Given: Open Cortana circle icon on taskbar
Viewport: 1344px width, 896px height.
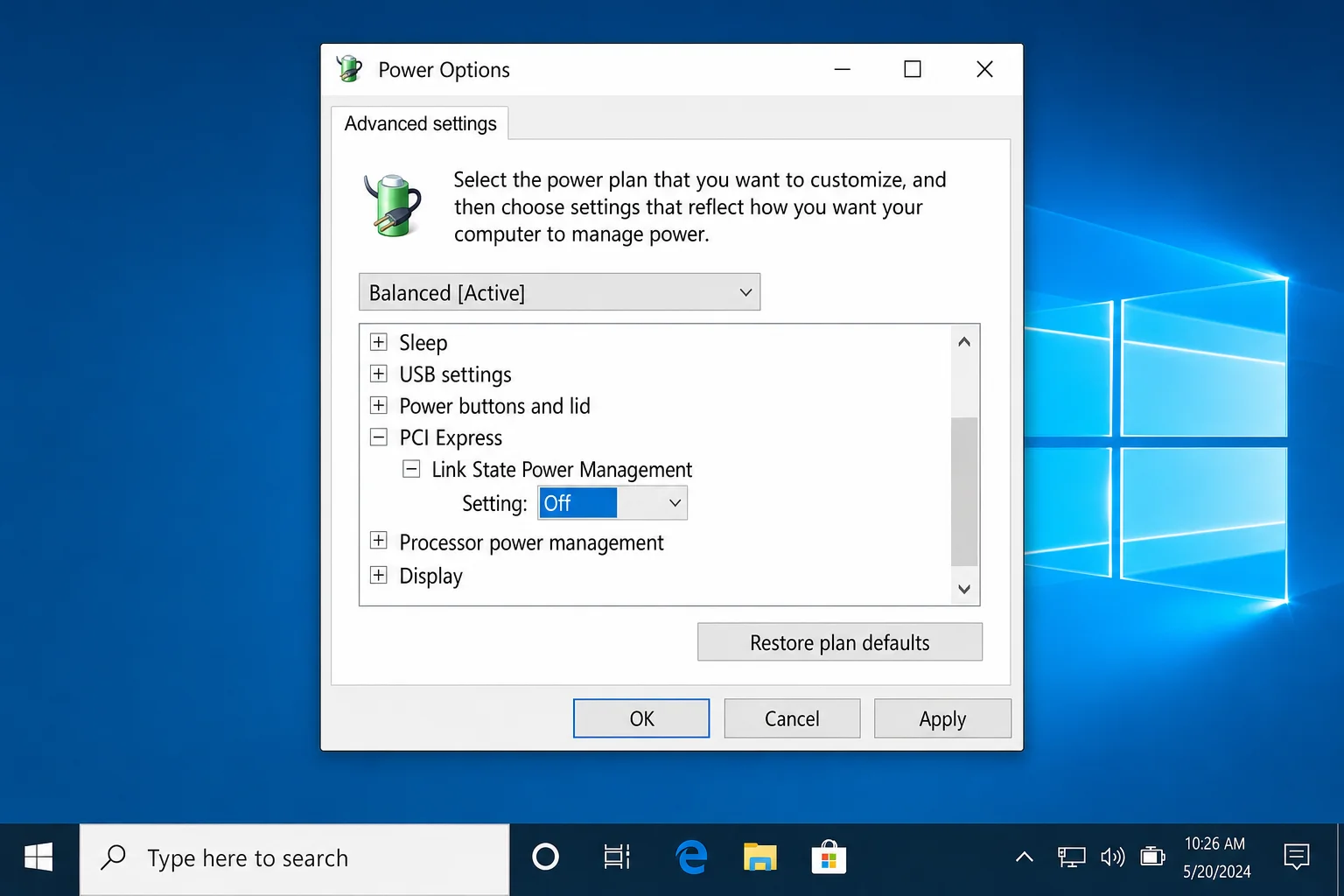Looking at the screenshot, I should [x=545, y=857].
